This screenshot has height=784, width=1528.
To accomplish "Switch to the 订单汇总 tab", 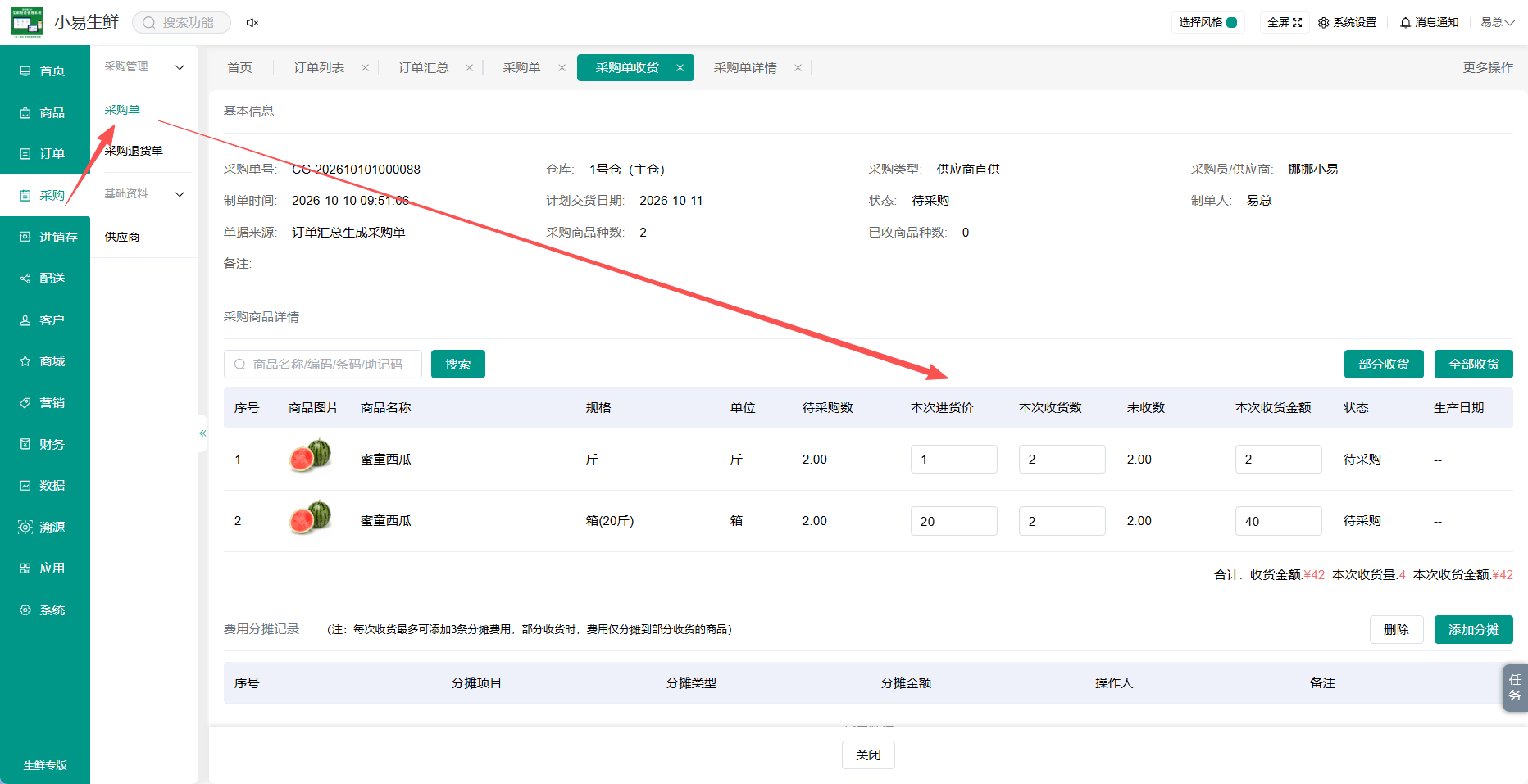I will [423, 67].
